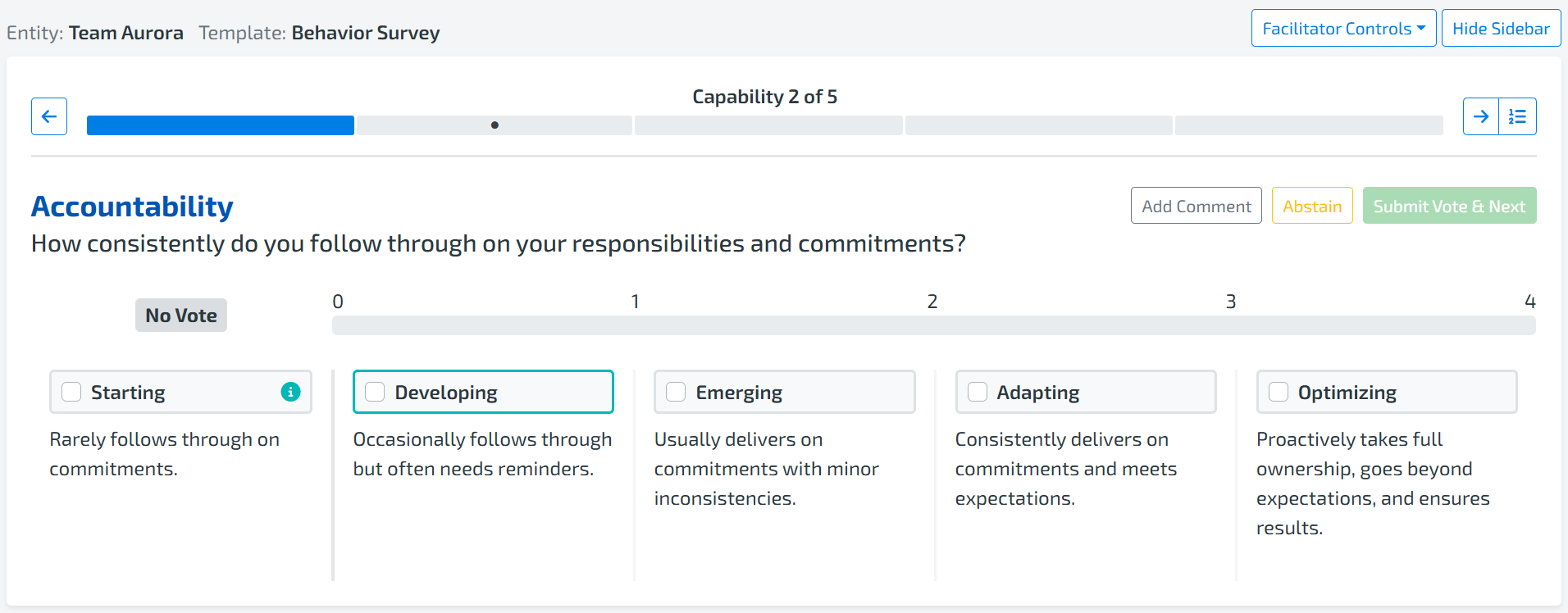Viewport: 1568px width, 613px height.
Task: Submit vote and go to next
Action: [1449, 206]
